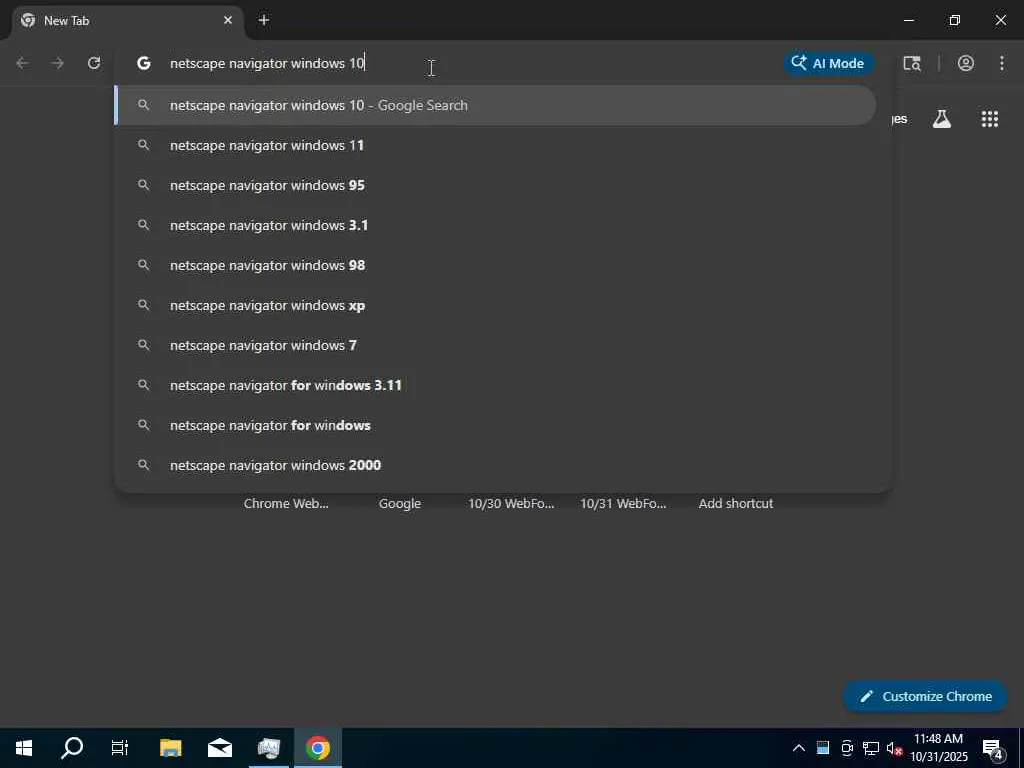Viewport: 1024px width, 768px height.
Task: Select suggestion 'netscape navigator windows 7'
Action: point(495,345)
